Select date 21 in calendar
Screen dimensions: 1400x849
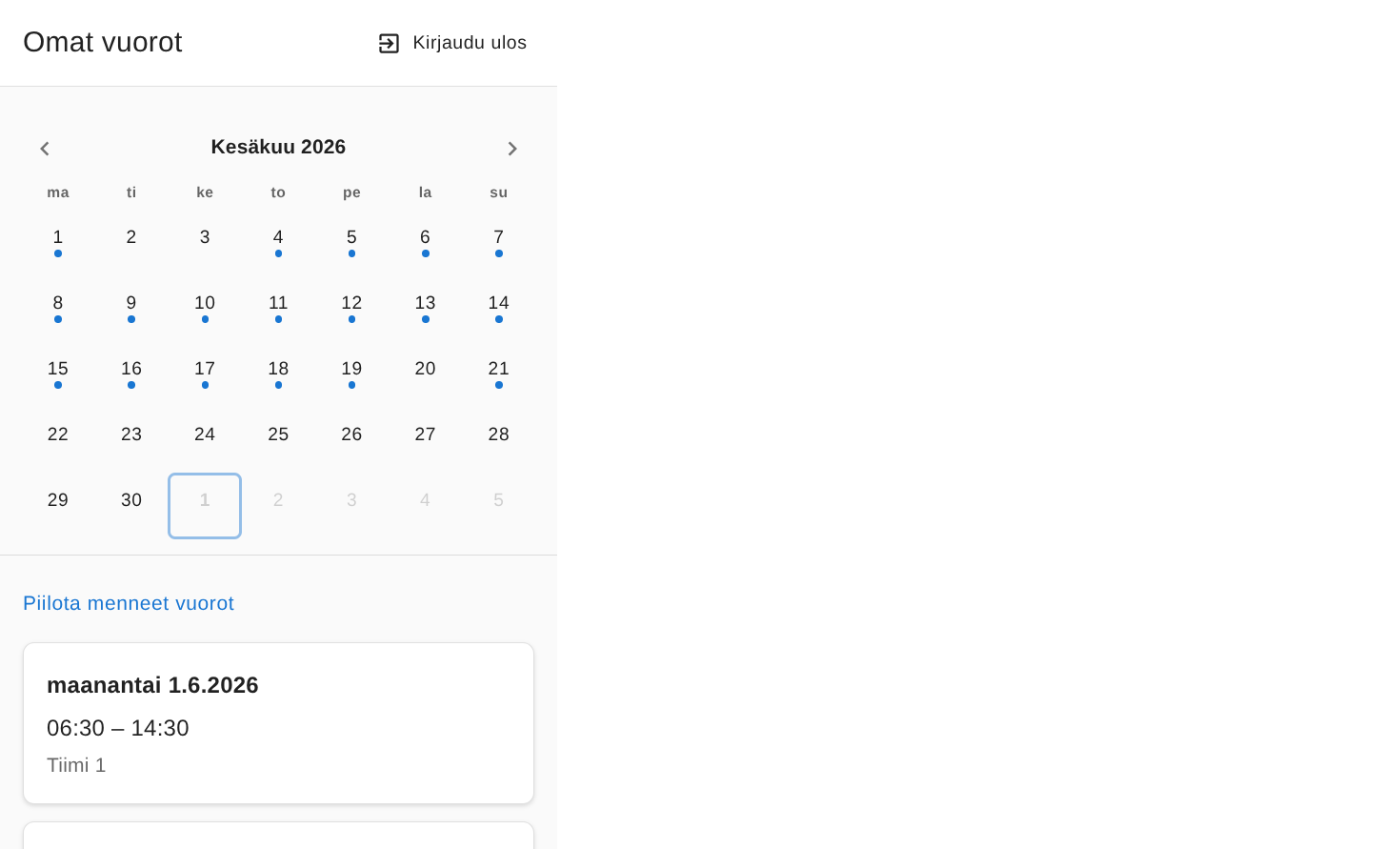tap(499, 374)
